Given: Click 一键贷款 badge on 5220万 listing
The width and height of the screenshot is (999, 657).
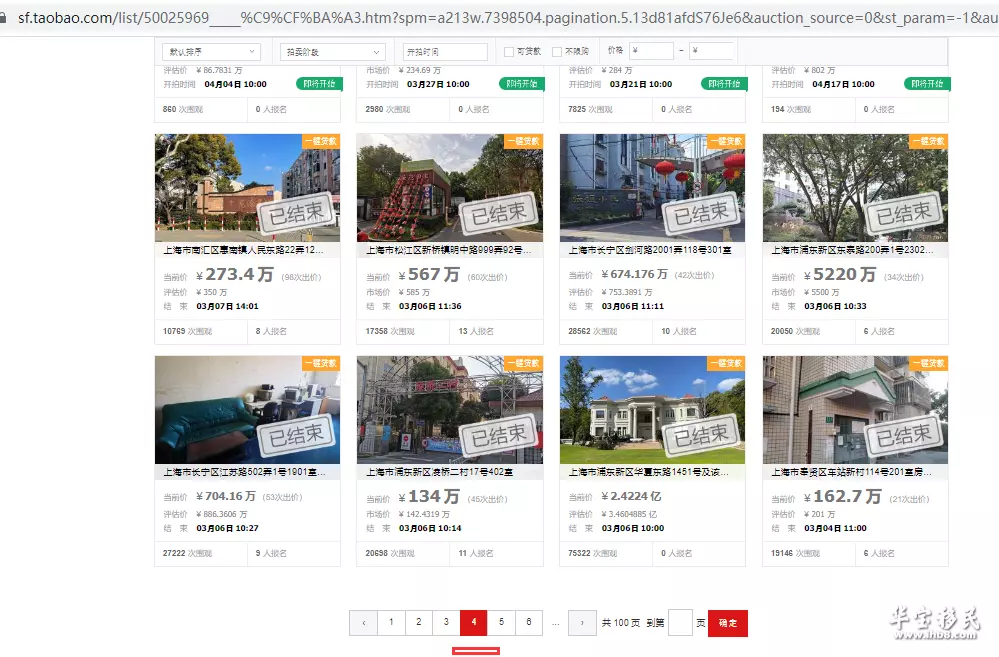Looking at the screenshot, I should click(929, 141).
